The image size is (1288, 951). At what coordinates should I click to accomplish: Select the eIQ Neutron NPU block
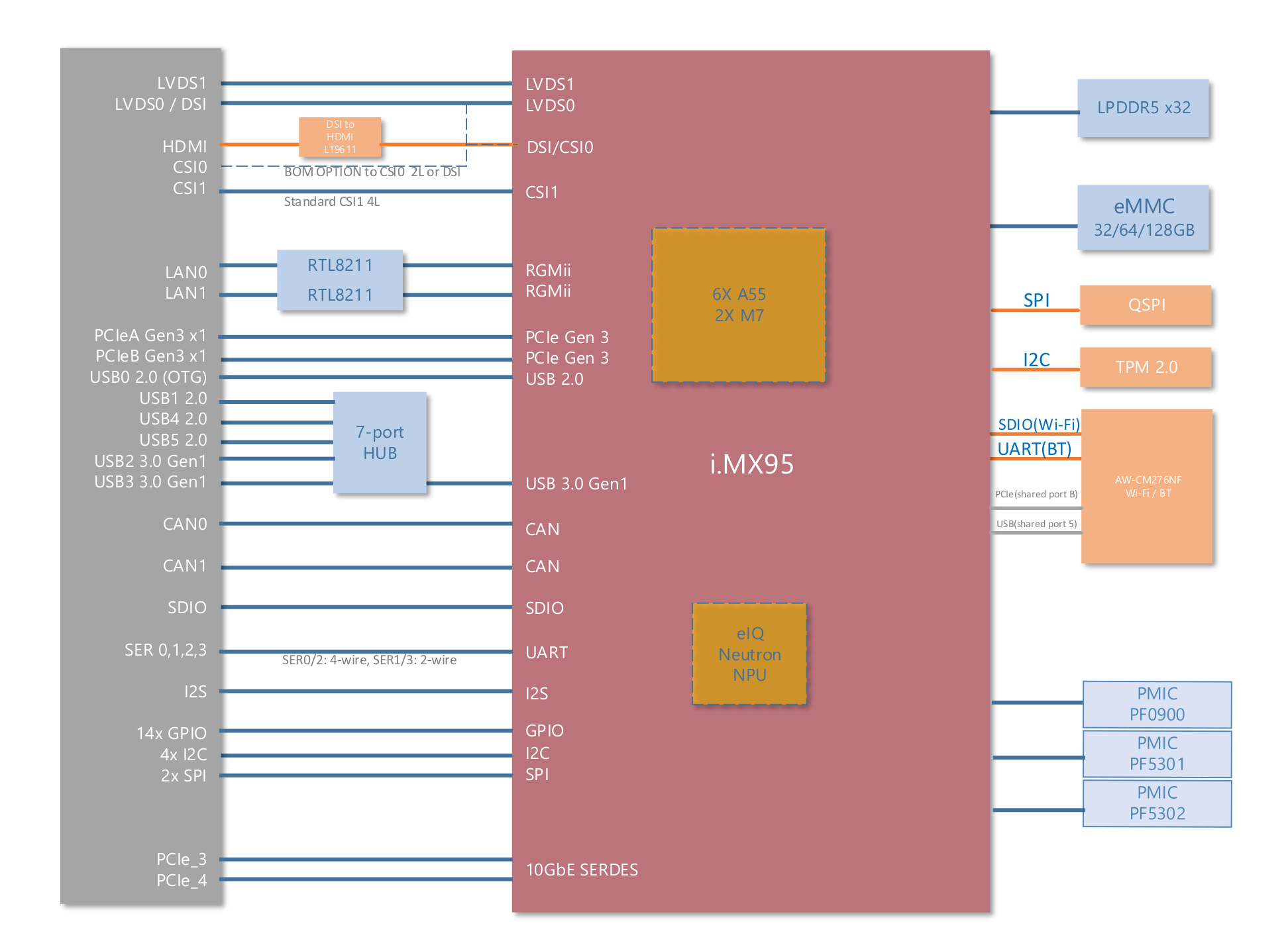pos(749,654)
